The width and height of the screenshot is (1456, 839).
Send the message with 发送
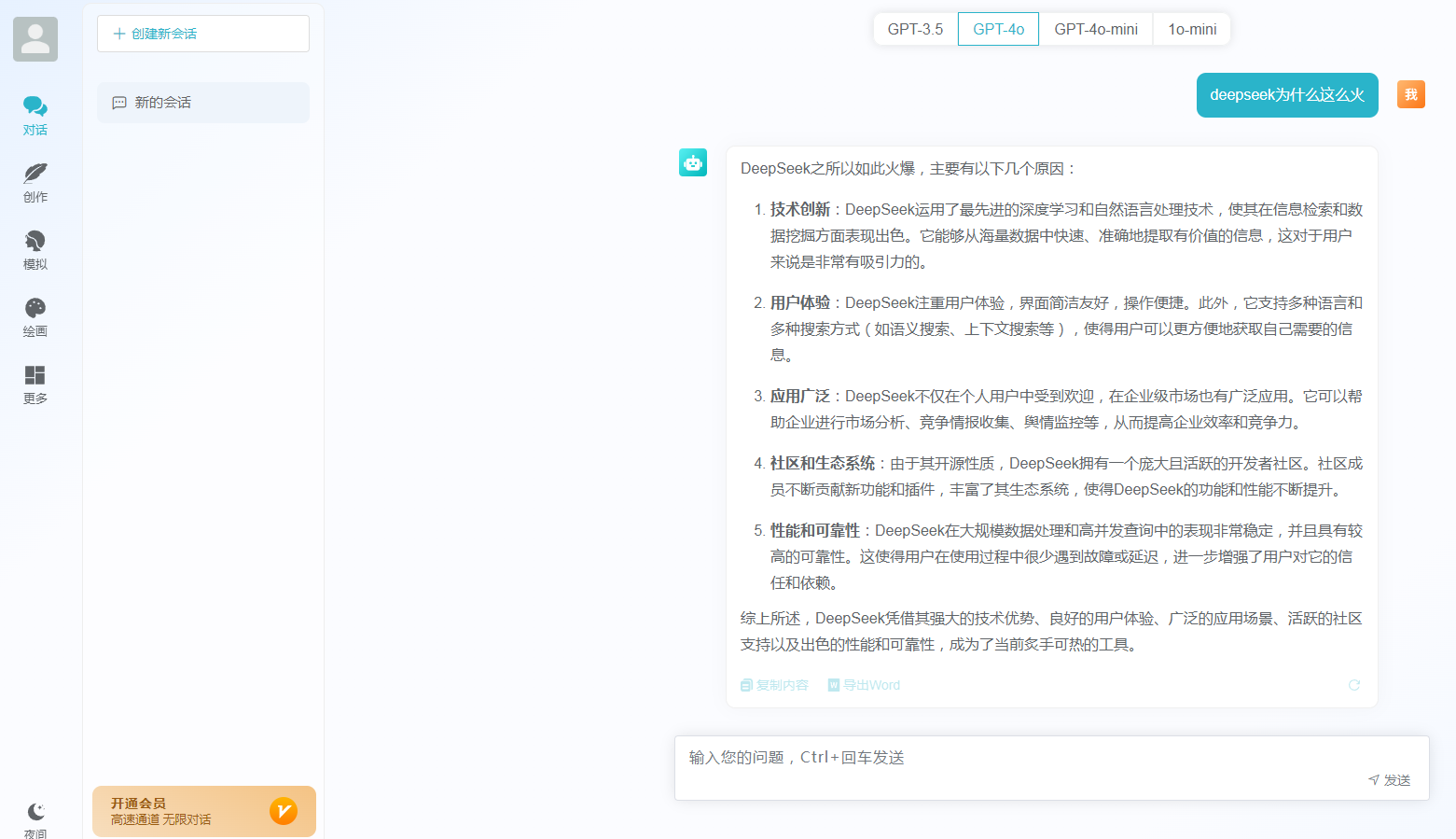click(1389, 780)
